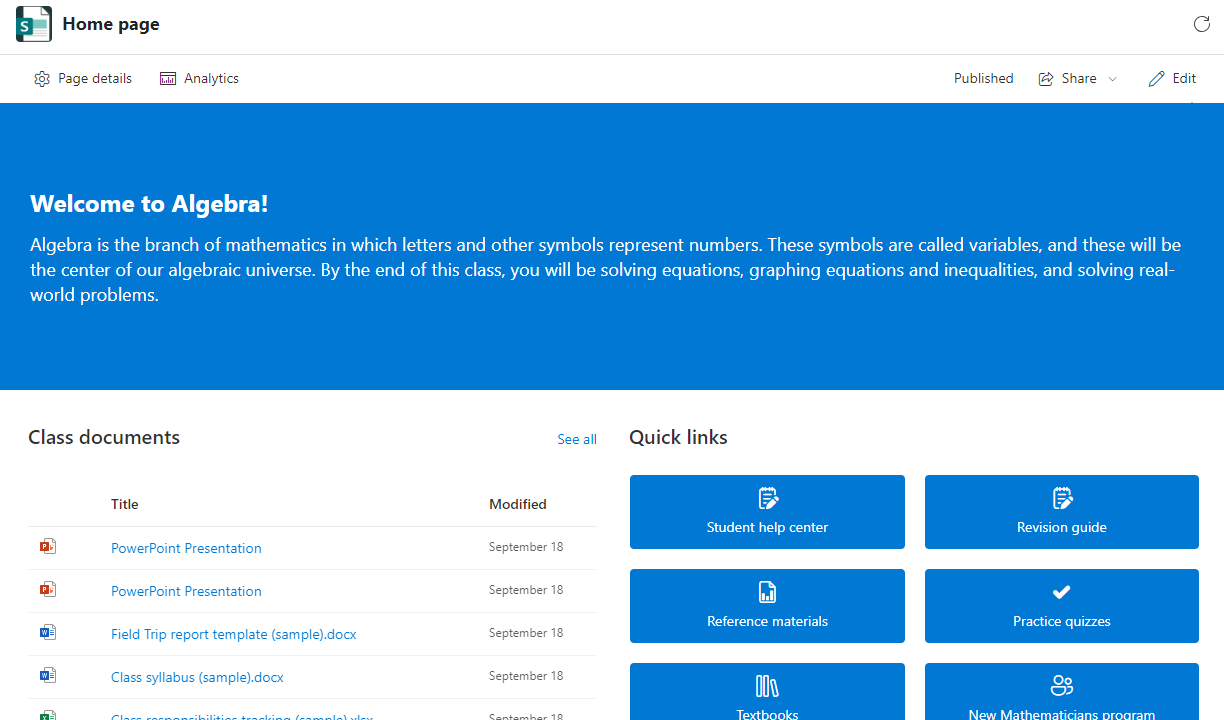This screenshot has width=1224, height=720.
Task: Open the See all documents link
Action: pos(577,438)
